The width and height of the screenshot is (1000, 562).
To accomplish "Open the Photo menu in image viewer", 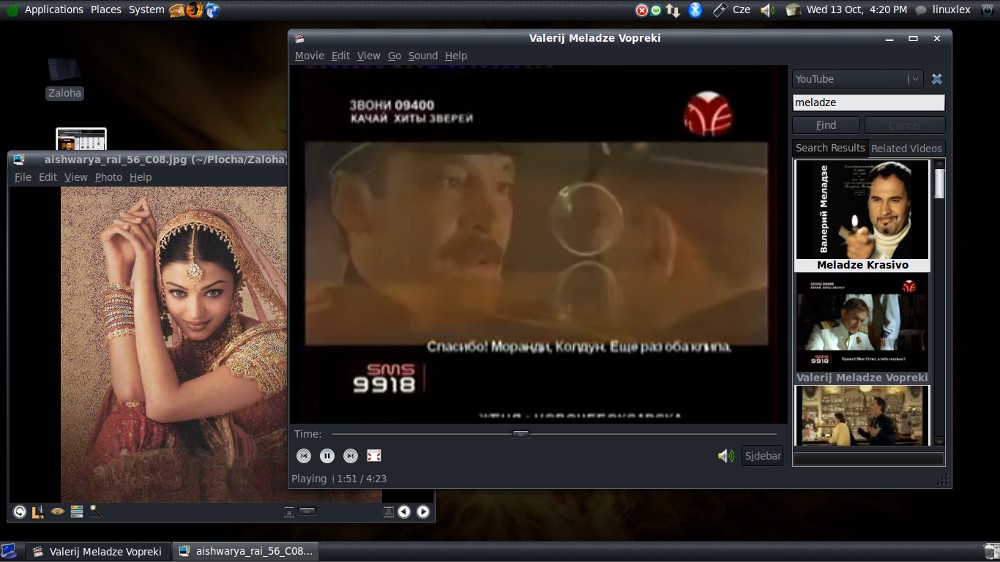I will [108, 177].
